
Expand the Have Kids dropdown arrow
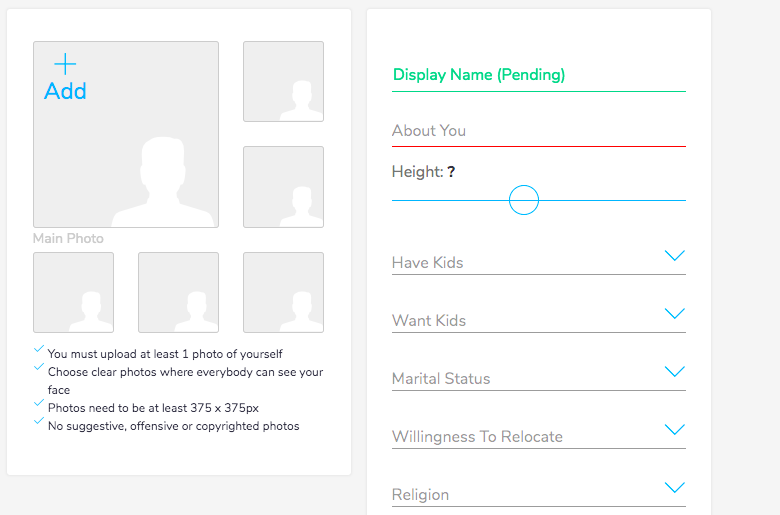[x=675, y=256]
